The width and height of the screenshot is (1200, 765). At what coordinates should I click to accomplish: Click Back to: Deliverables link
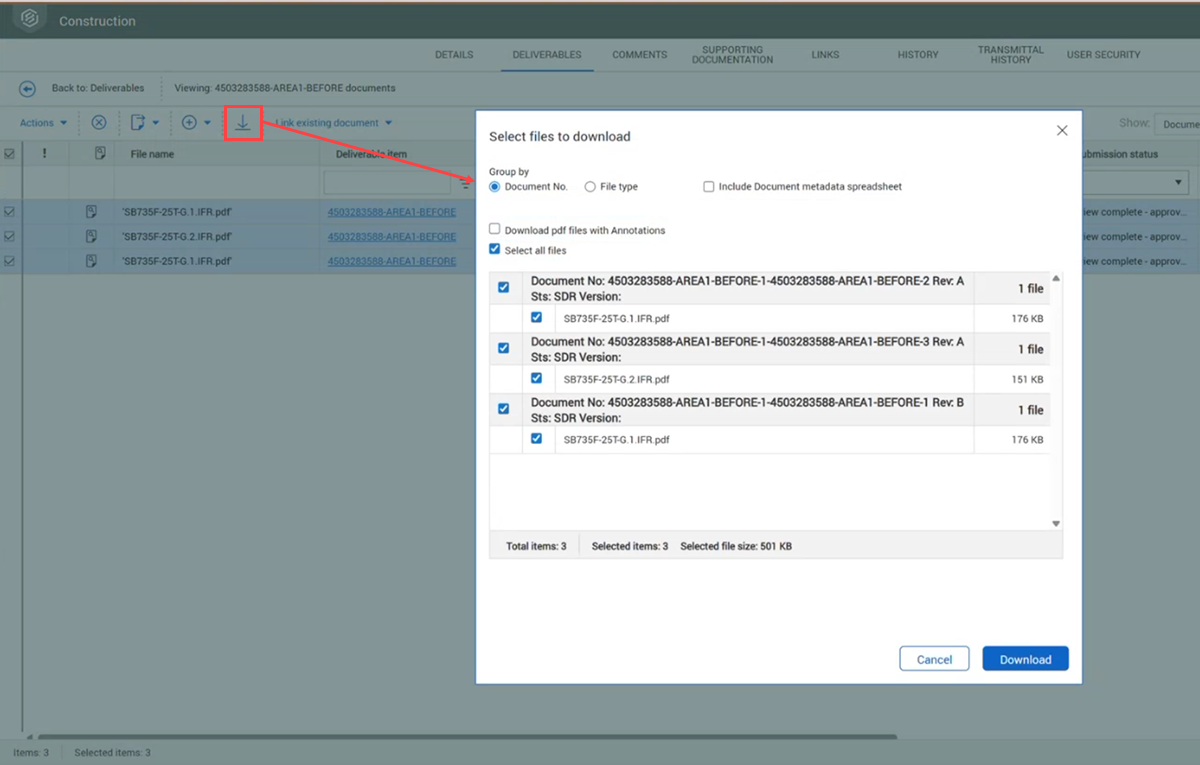tap(98, 88)
